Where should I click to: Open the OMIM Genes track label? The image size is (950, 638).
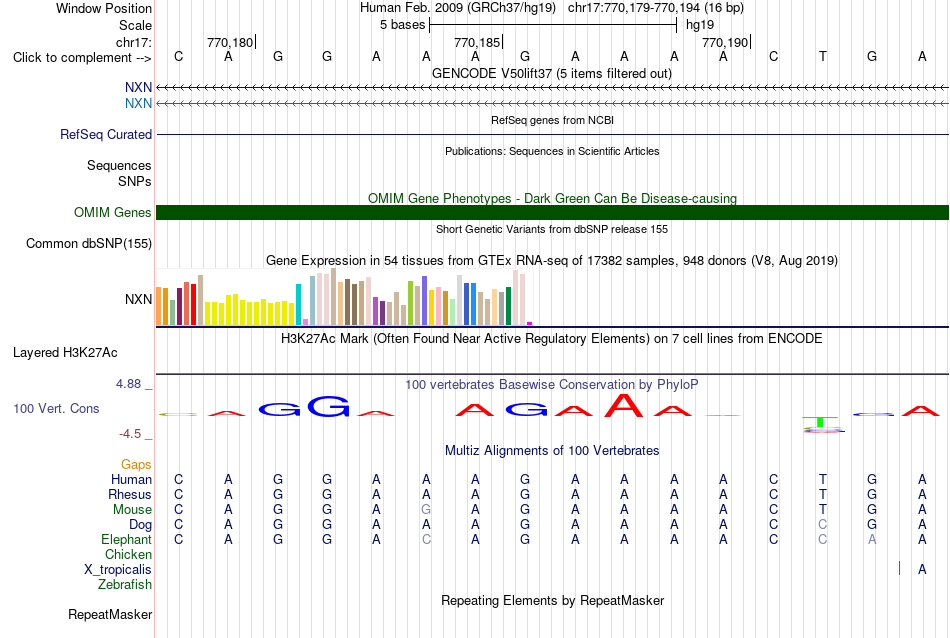[113, 213]
